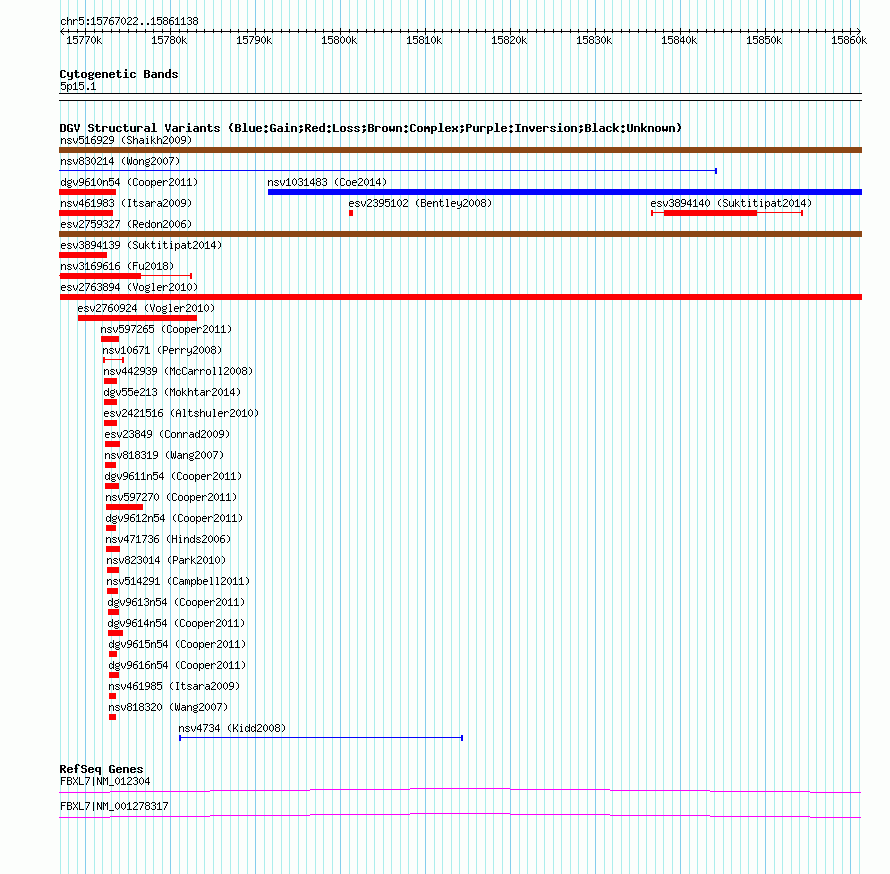Open nsv1031483 (Coe2014) gain variant label
Viewport: 890px width, 874px height.
(x=327, y=182)
